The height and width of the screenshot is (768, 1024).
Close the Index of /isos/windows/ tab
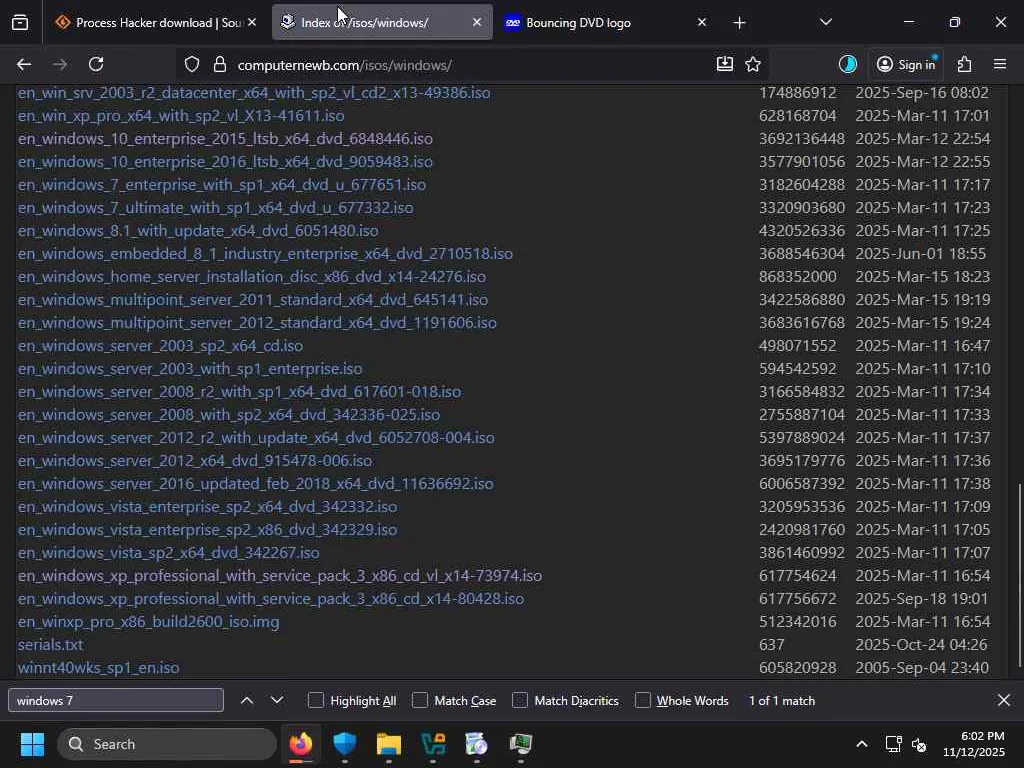(477, 22)
